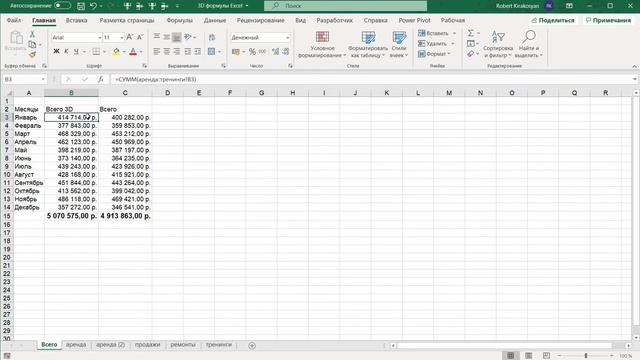Click the paste clipboard icon (Вставить)
The height and width of the screenshot is (360, 640).
[16, 38]
